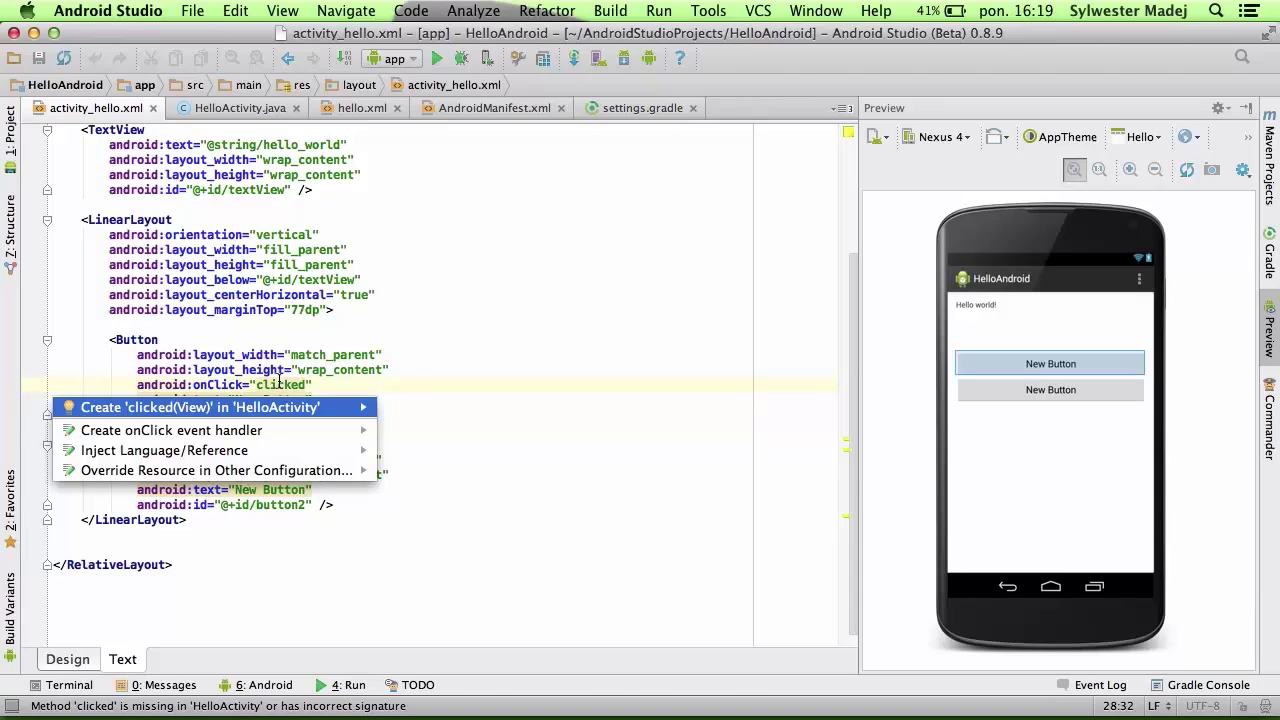The height and width of the screenshot is (720, 1280).
Task: Open the Terminal tool window
Action: (60, 685)
